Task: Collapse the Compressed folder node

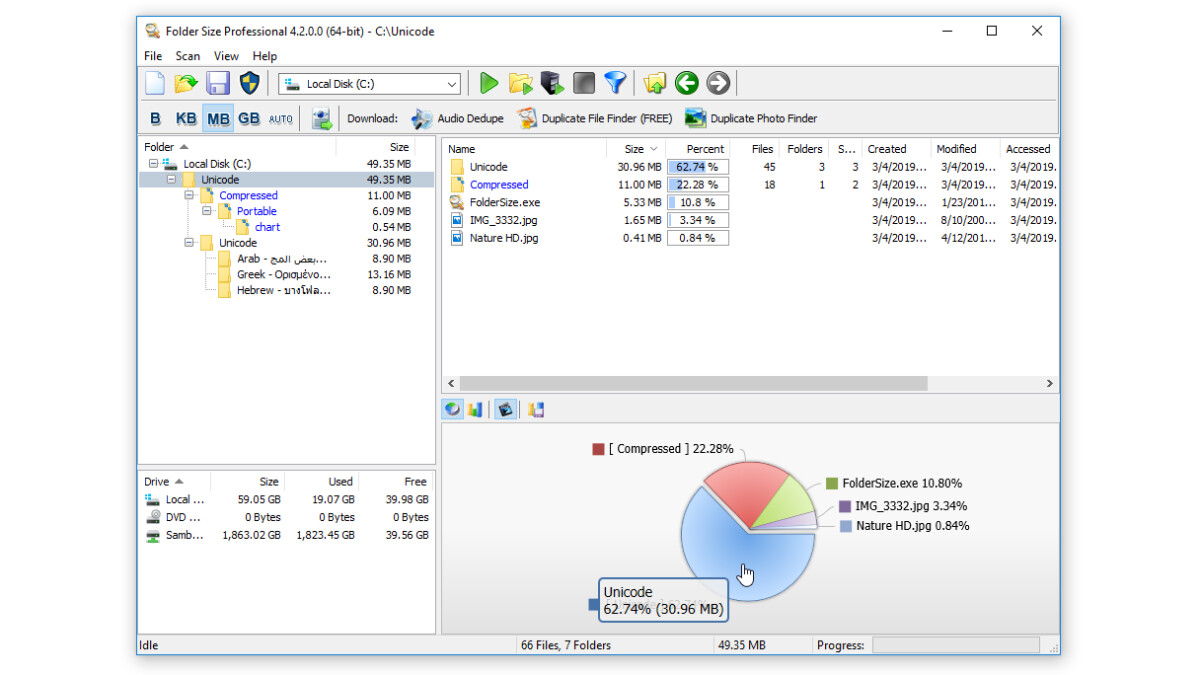Action: (x=189, y=196)
